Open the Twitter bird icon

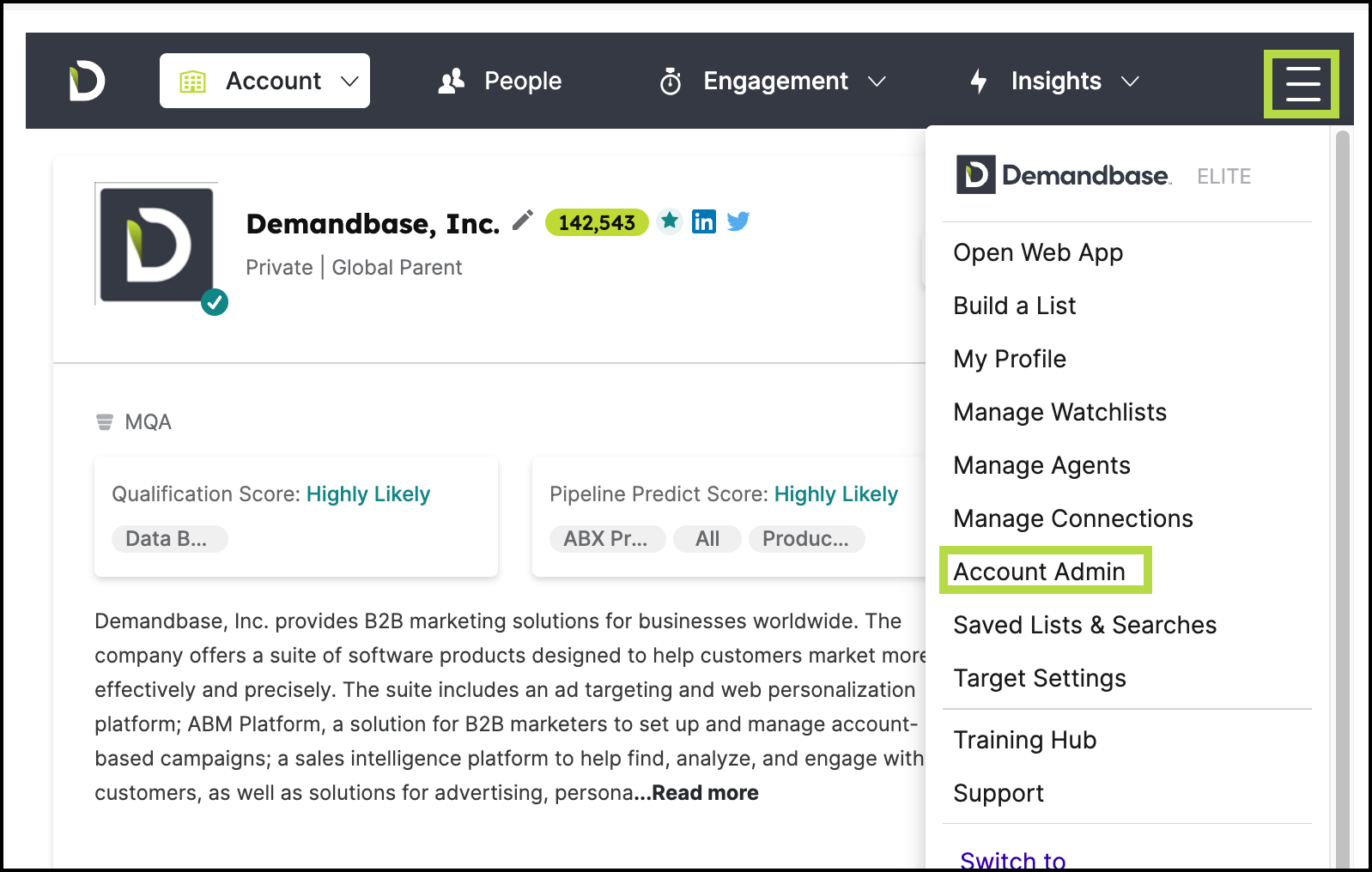click(x=738, y=221)
